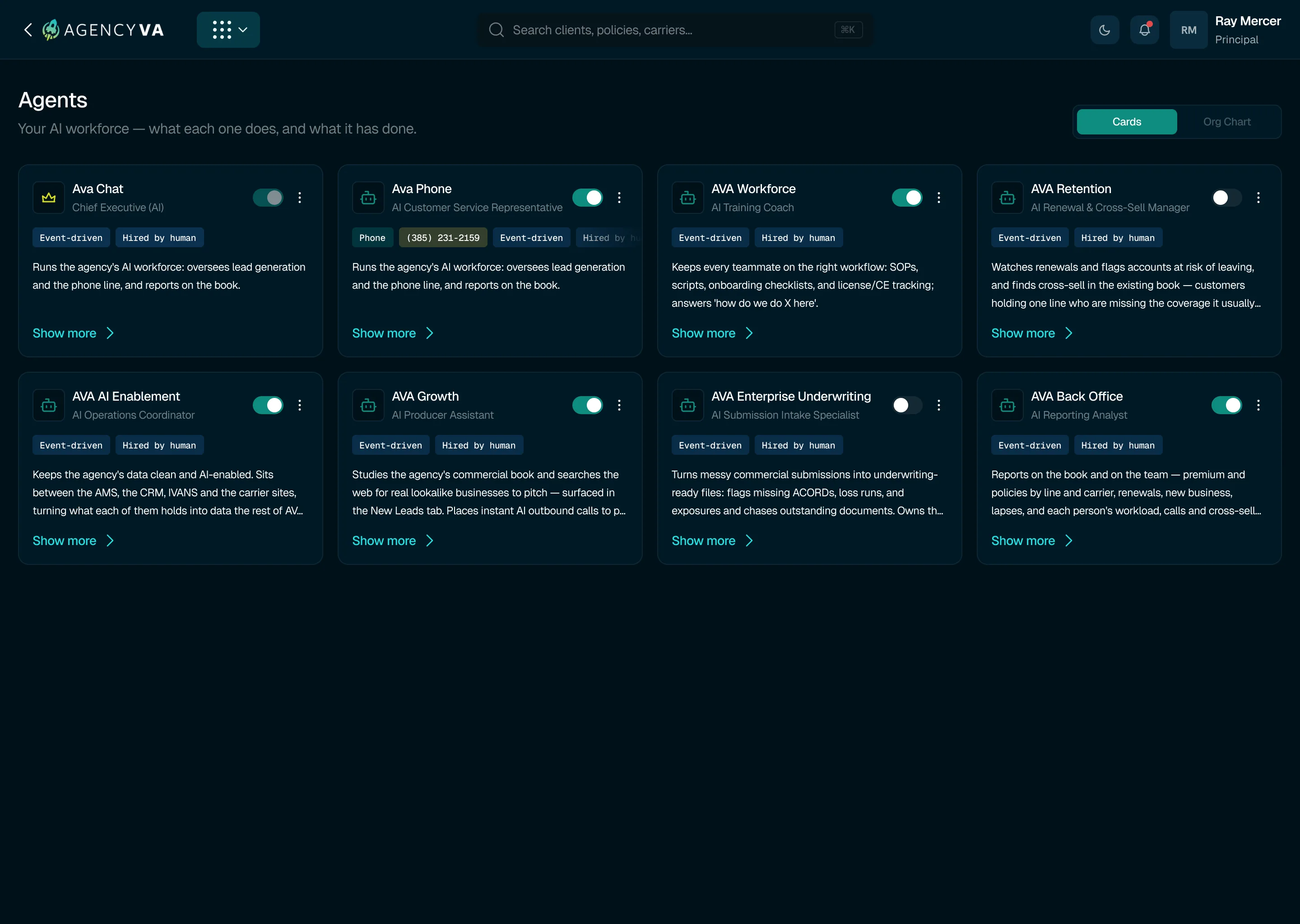Screen dimensions: 1300x924
Task: Open notifications bell
Action: pyautogui.click(x=1144, y=30)
